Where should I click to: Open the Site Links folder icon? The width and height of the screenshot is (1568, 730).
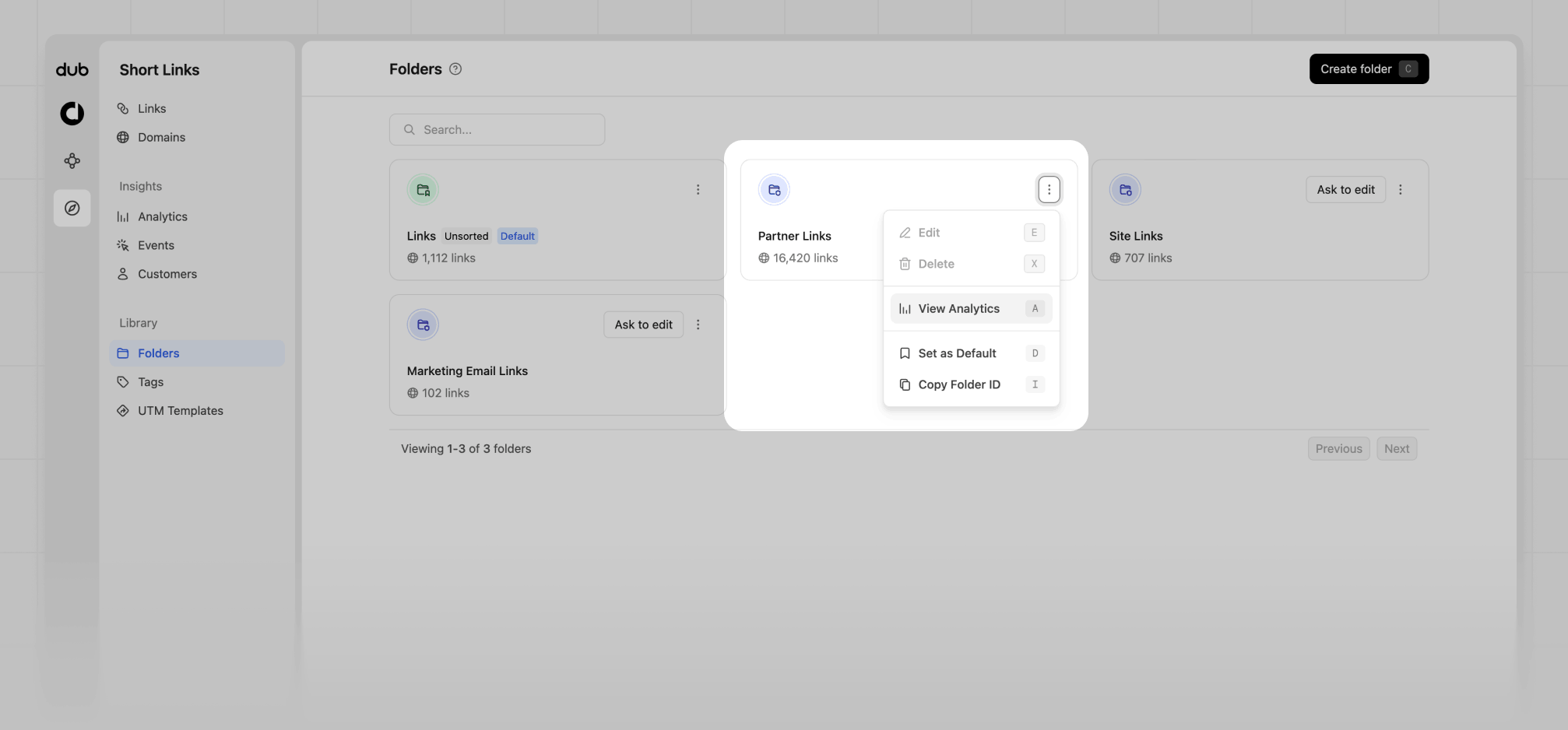point(1125,190)
